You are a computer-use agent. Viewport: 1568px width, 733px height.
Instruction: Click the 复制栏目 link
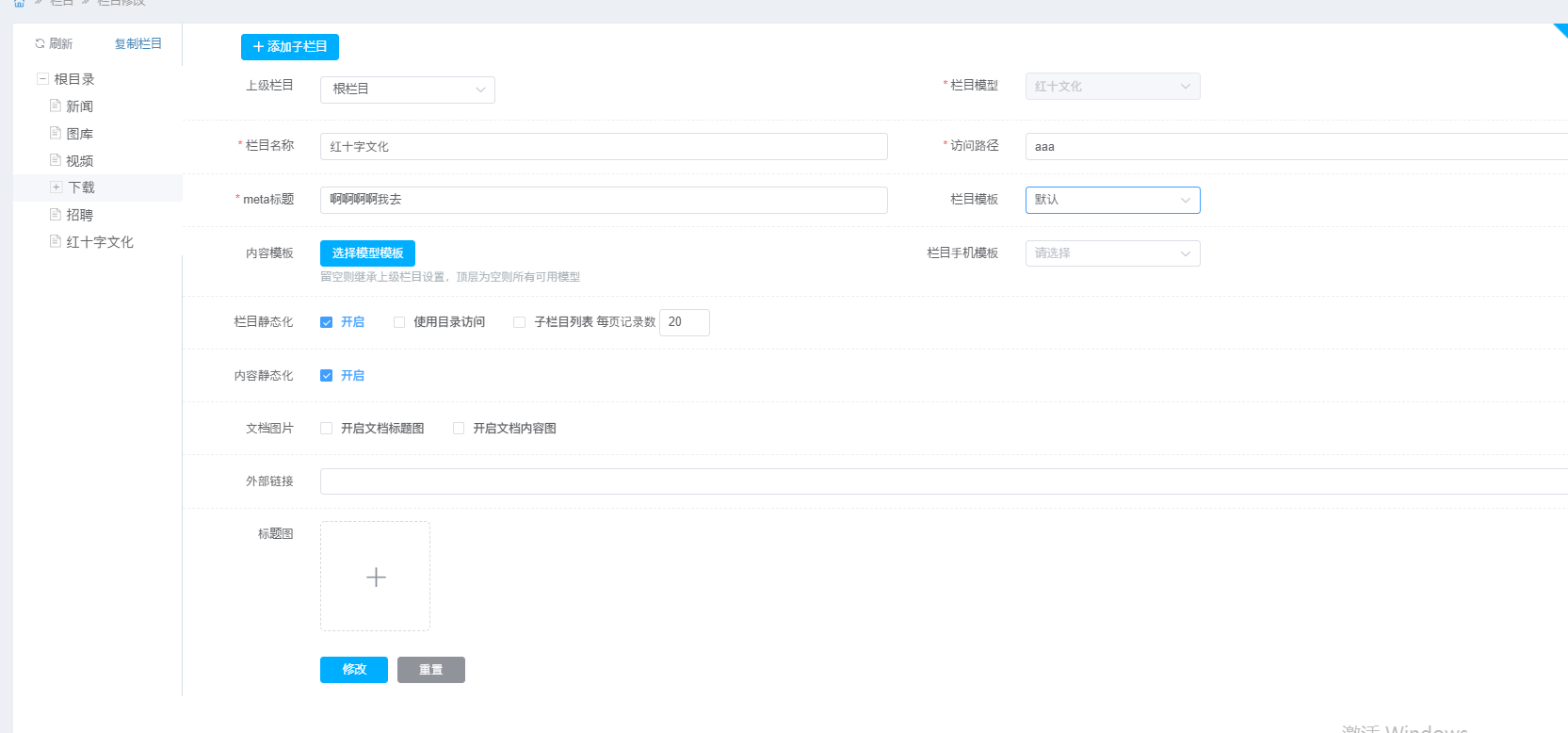click(138, 43)
